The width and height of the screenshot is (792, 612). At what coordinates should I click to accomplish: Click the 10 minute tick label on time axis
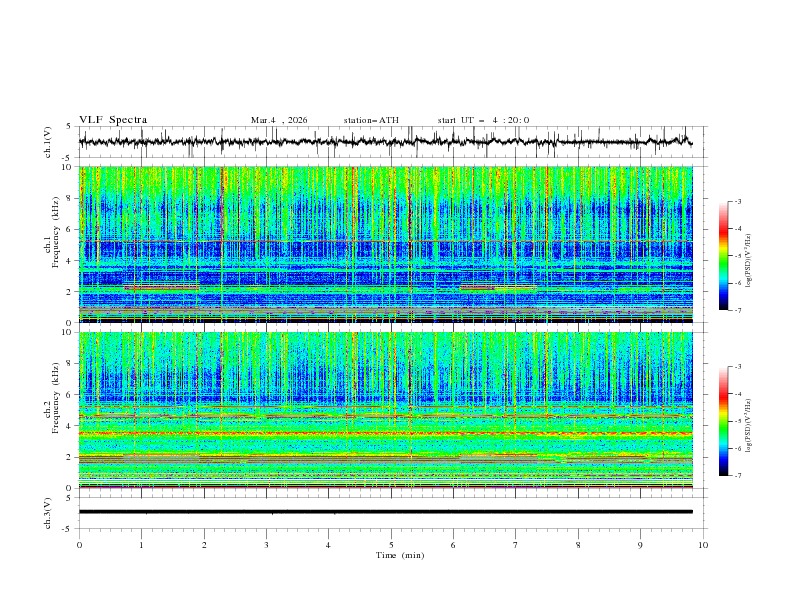click(703, 545)
